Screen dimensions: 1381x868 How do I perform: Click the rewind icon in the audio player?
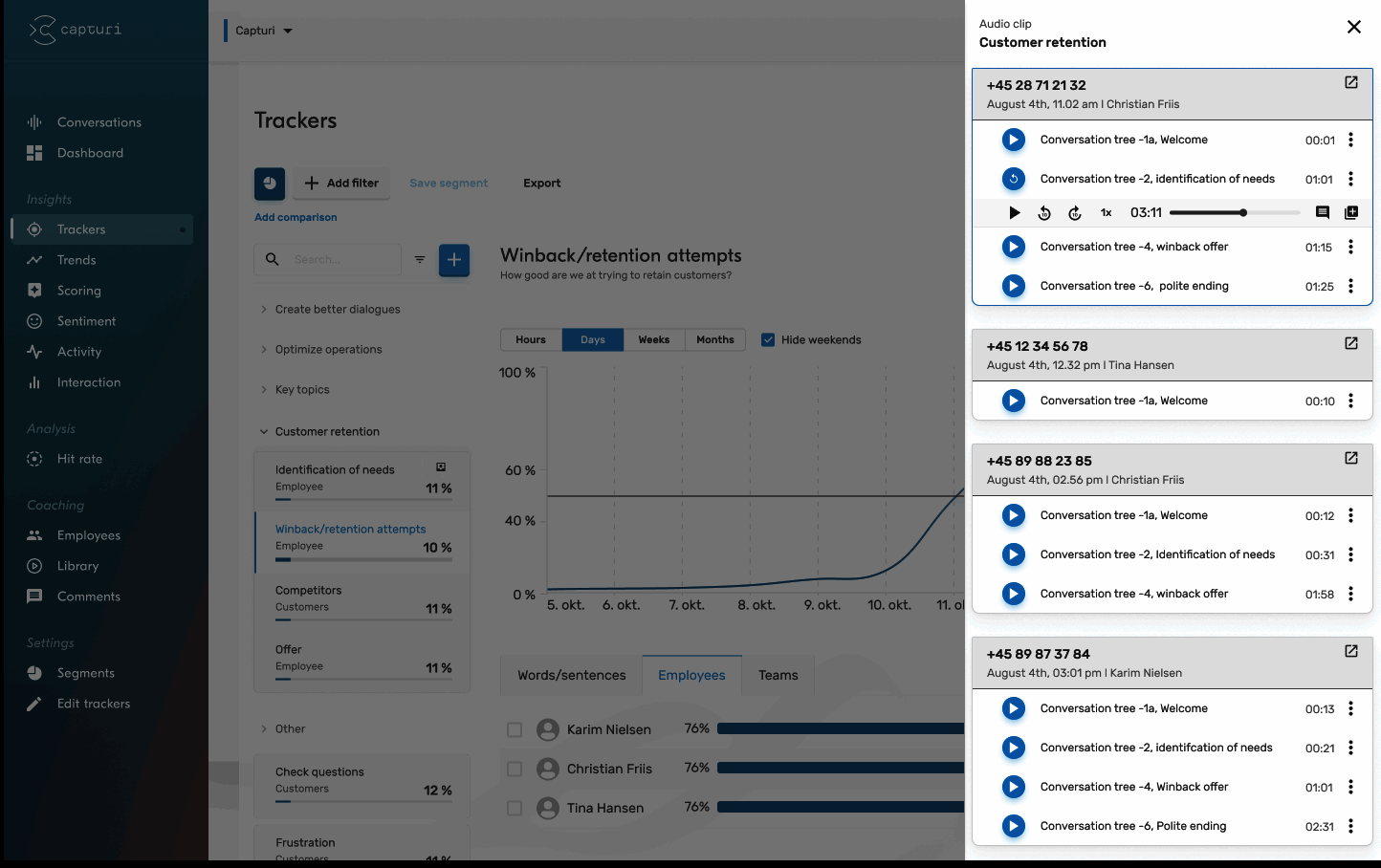pos(1044,213)
